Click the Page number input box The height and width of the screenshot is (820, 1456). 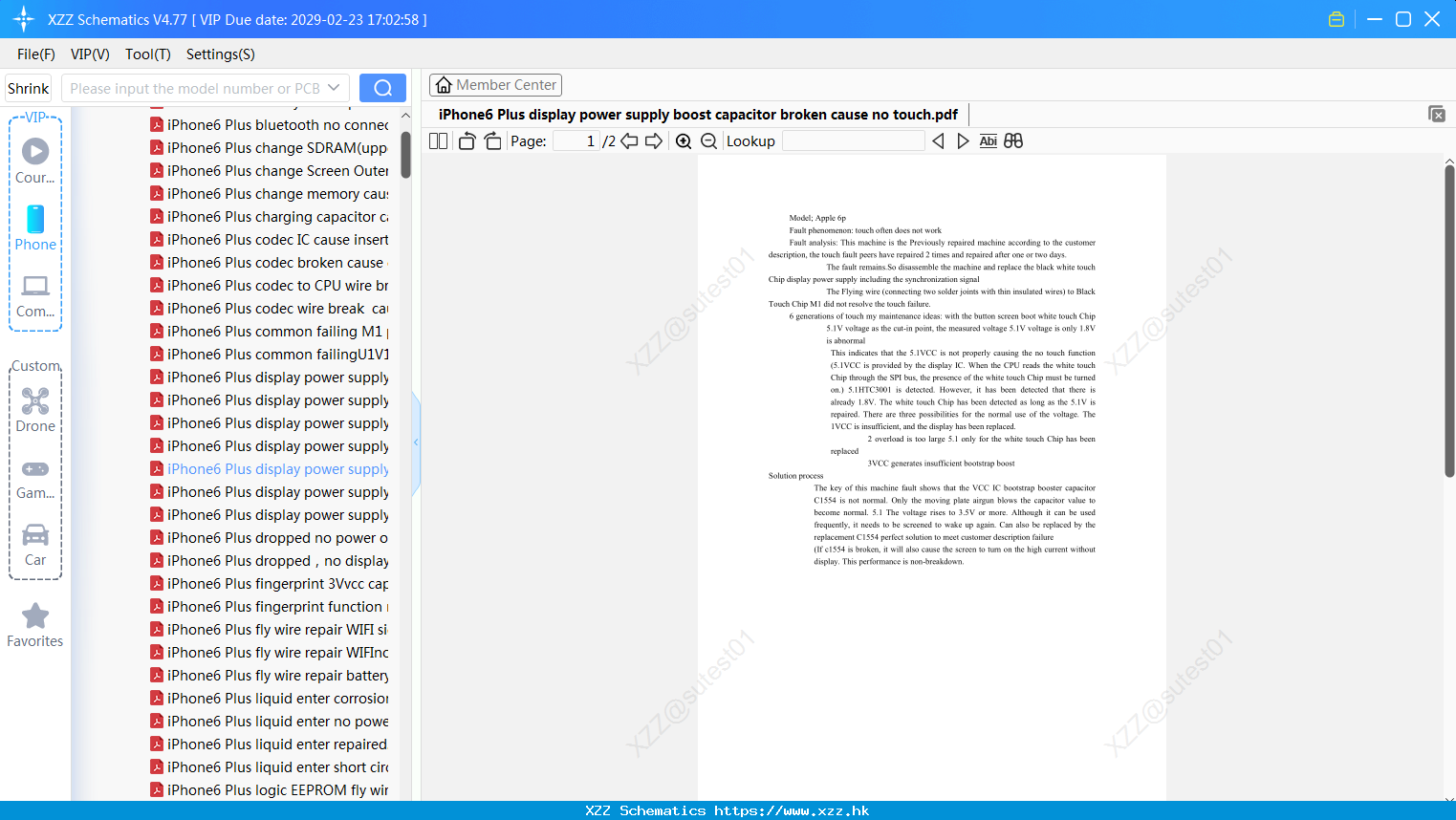click(576, 140)
